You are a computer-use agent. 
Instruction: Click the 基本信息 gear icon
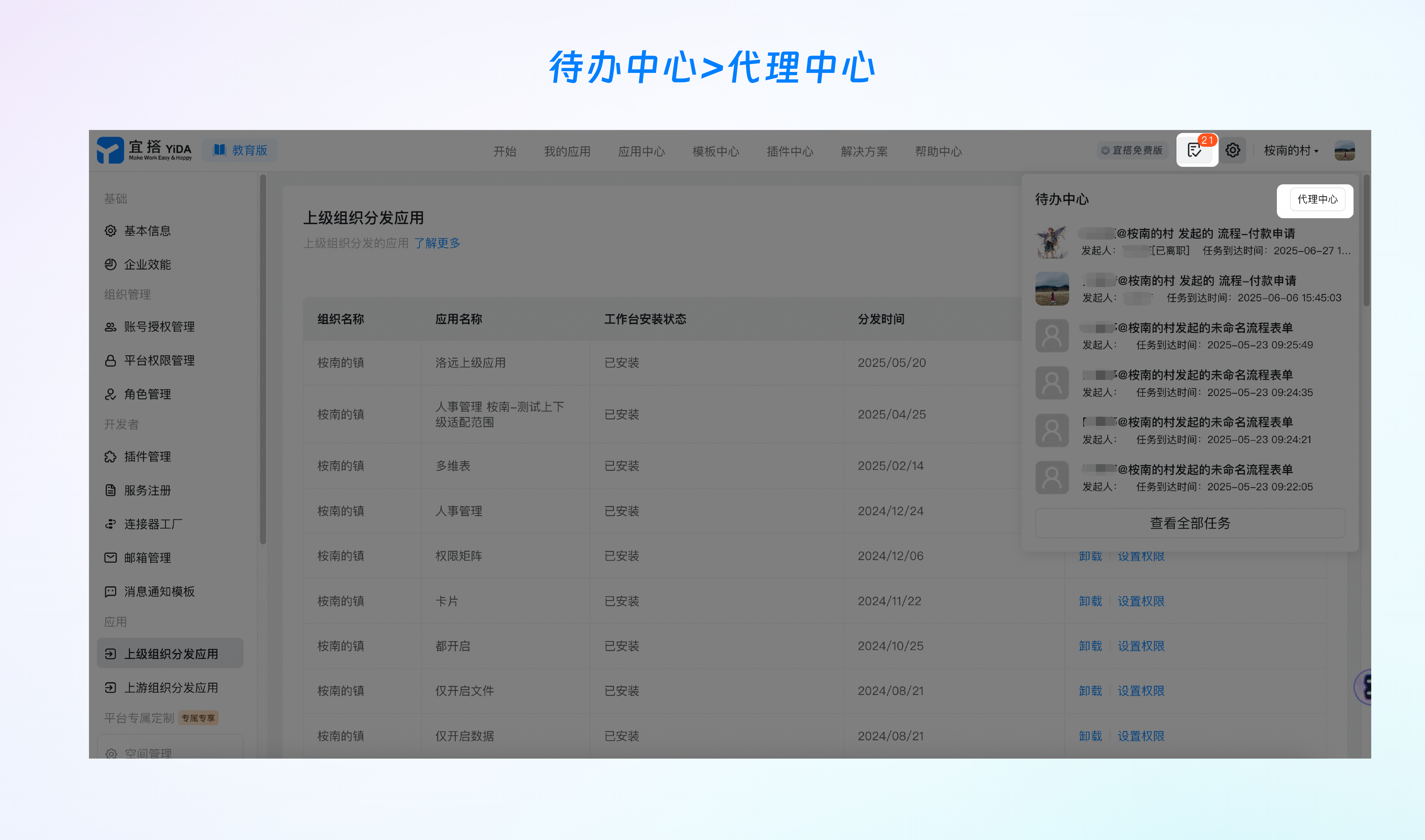click(x=110, y=231)
